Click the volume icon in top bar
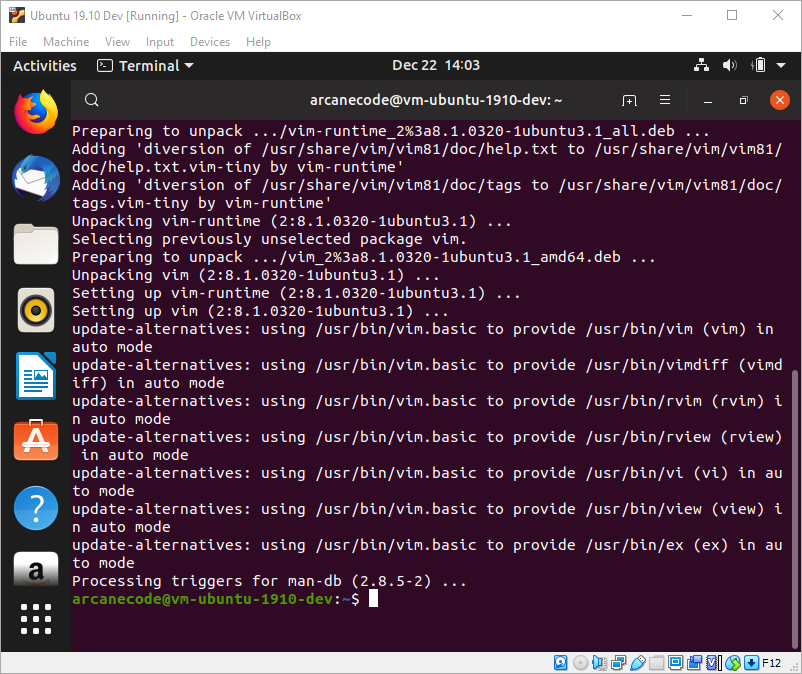The height and width of the screenshot is (674, 802). pyautogui.click(x=729, y=65)
